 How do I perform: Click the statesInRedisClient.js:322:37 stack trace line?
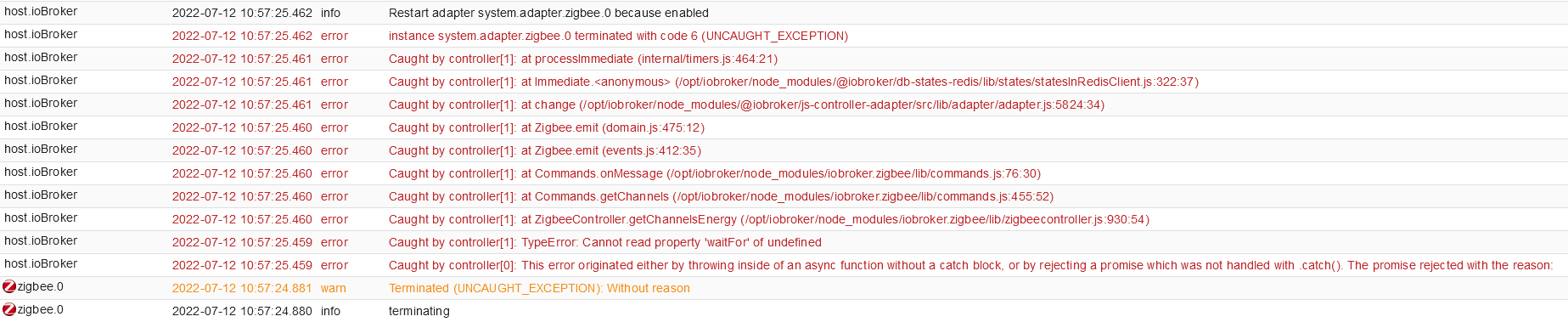pos(794,82)
